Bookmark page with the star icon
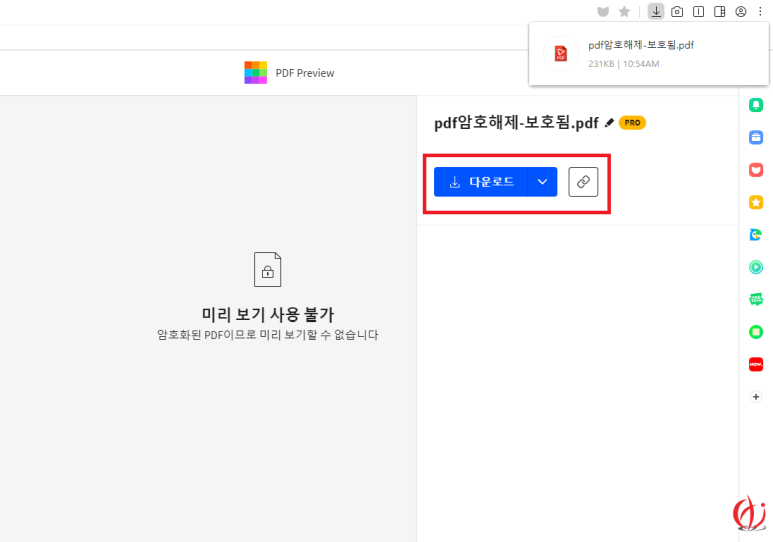This screenshot has height=542, width=773. [x=624, y=11]
